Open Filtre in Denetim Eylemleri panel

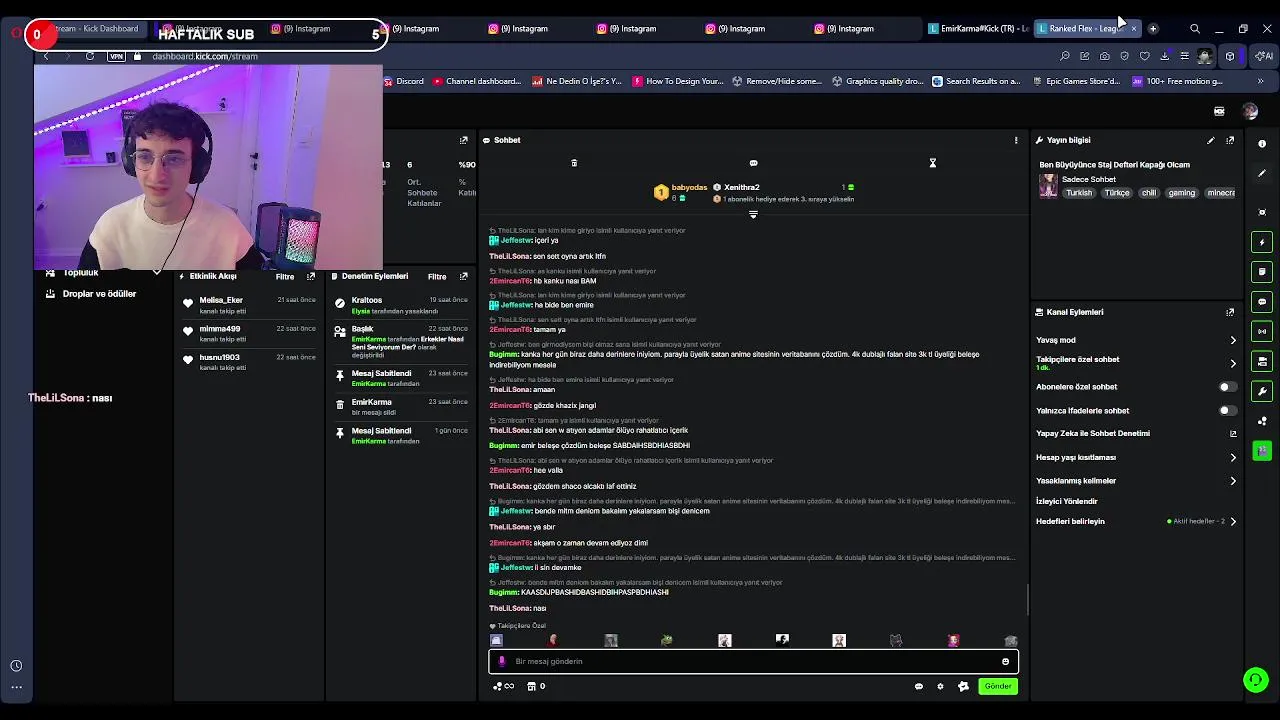[x=437, y=276]
